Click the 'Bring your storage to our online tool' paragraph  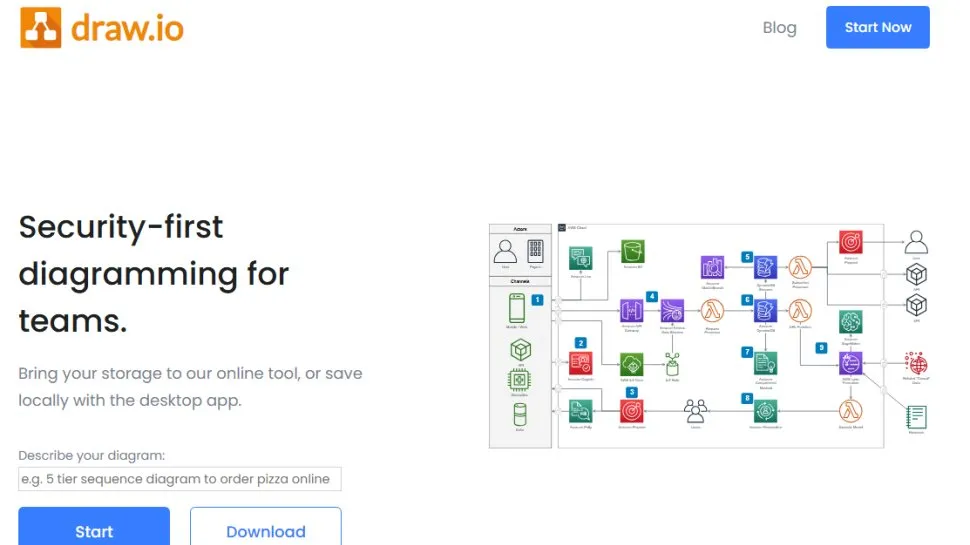191,387
